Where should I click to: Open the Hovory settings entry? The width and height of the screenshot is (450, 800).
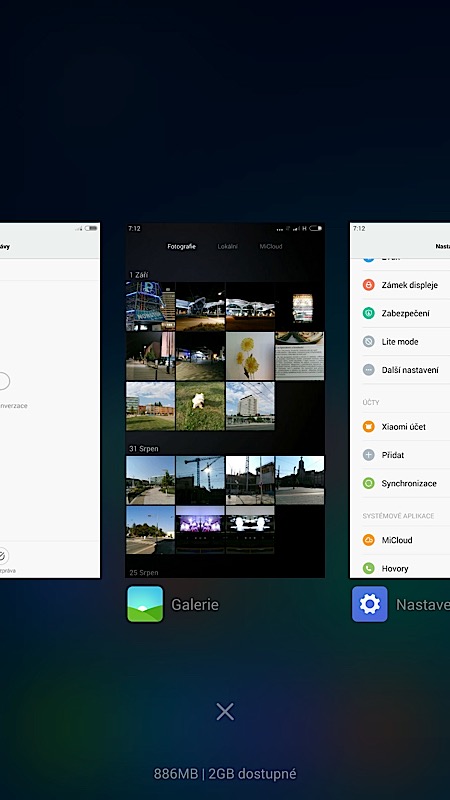click(x=400, y=568)
